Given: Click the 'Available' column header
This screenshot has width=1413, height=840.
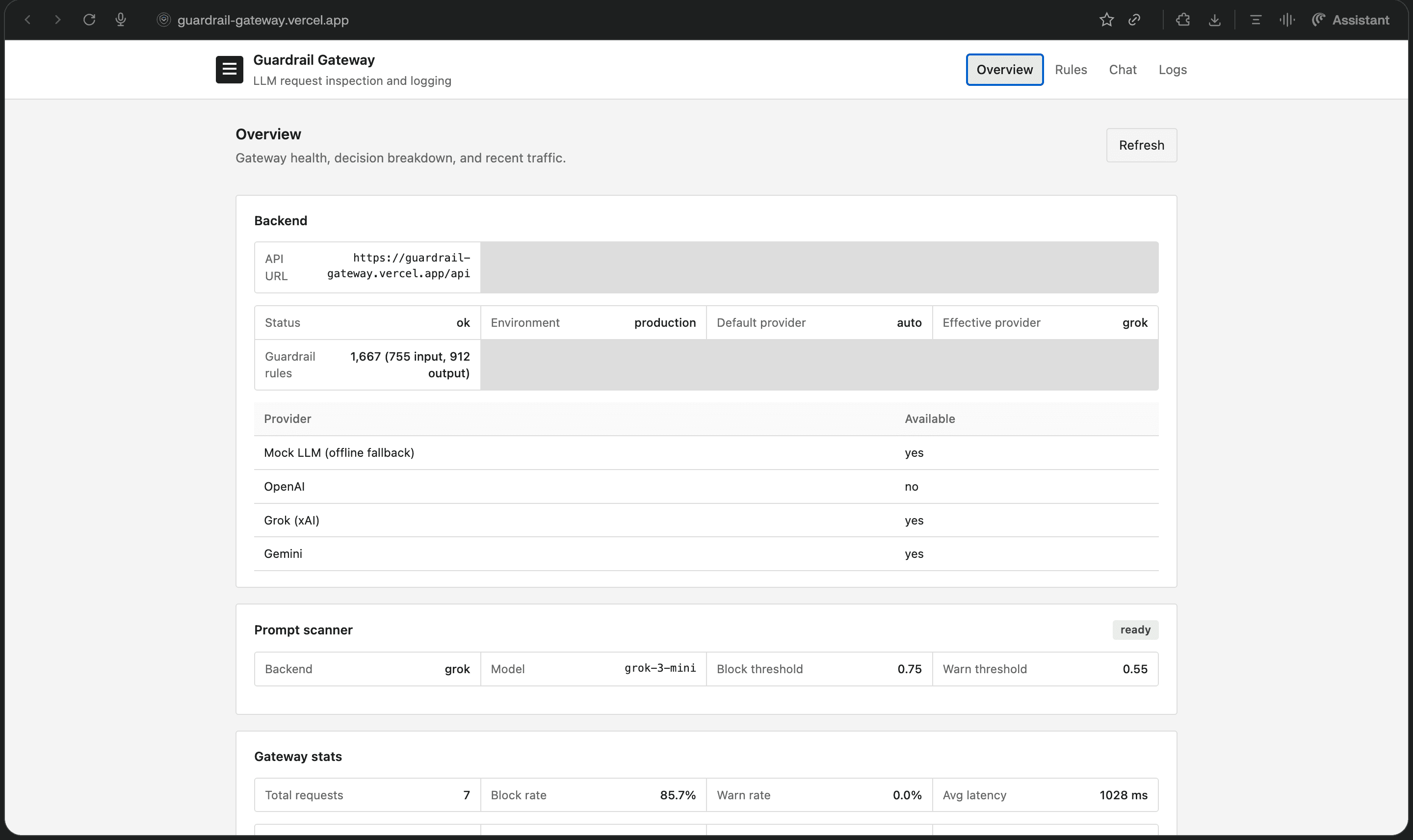Looking at the screenshot, I should pos(930,419).
